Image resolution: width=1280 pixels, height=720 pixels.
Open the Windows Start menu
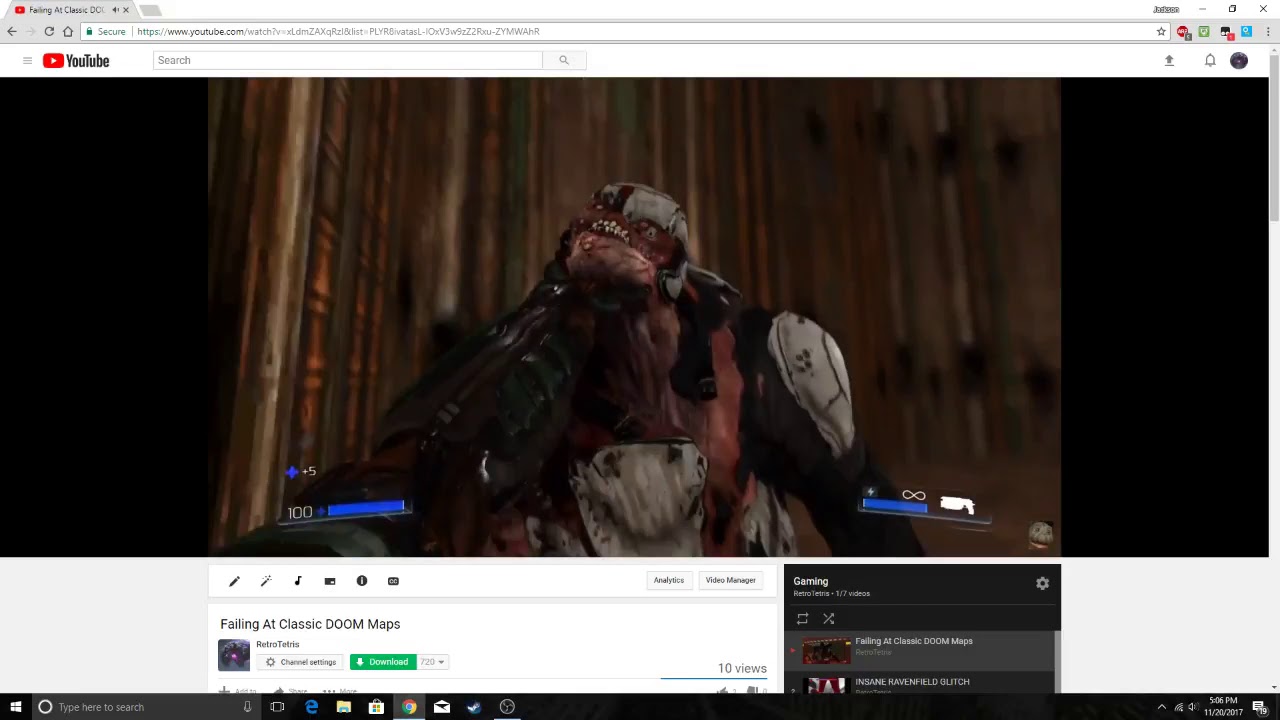[15, 707]
